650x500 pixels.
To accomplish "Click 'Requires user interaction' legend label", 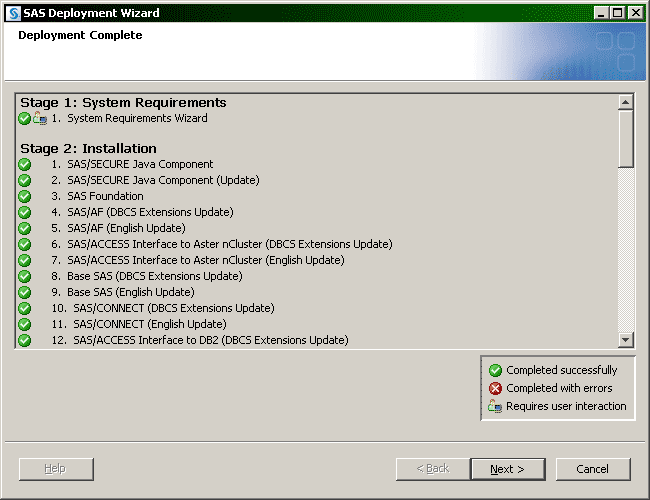I will click(x=566, y=406).
